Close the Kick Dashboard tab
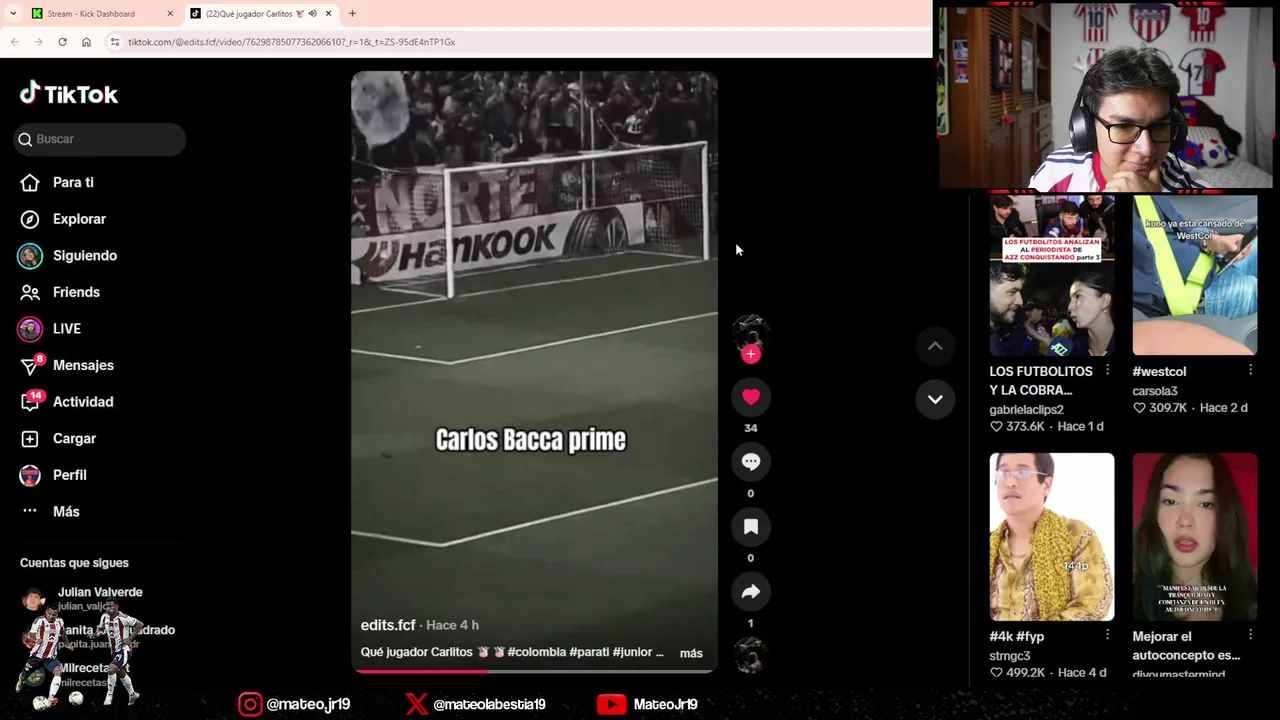The image size is (1280, 720). [170, 14]
